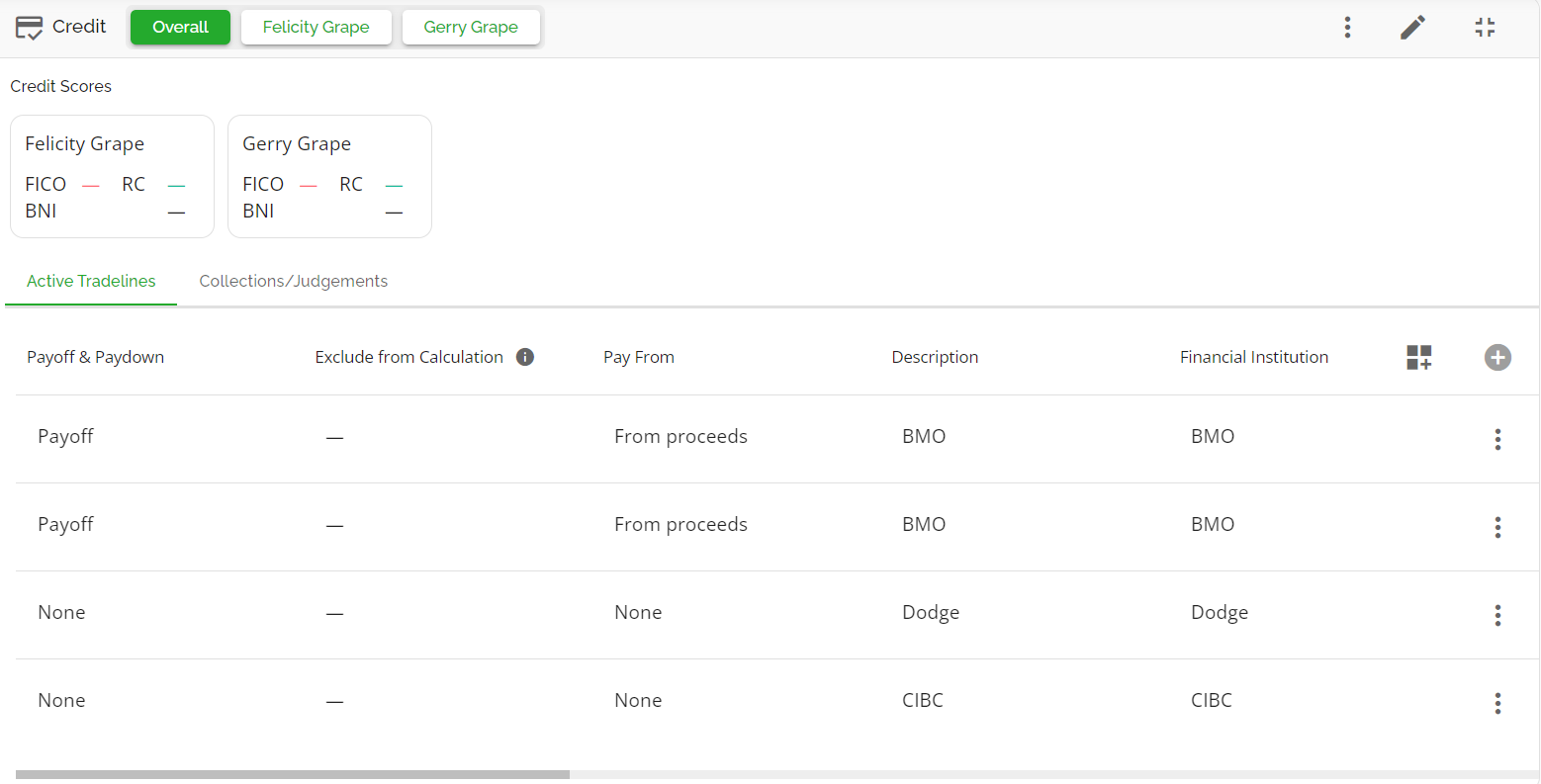Open the customize columns grid icon
1541x784 pixels.
[x=1419, y=357]
